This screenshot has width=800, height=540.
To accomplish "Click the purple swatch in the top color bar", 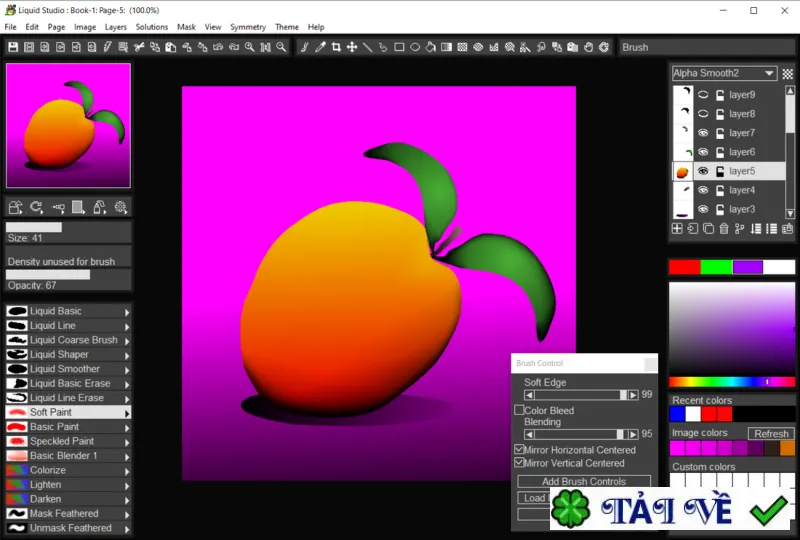I will tap(747, 267).
